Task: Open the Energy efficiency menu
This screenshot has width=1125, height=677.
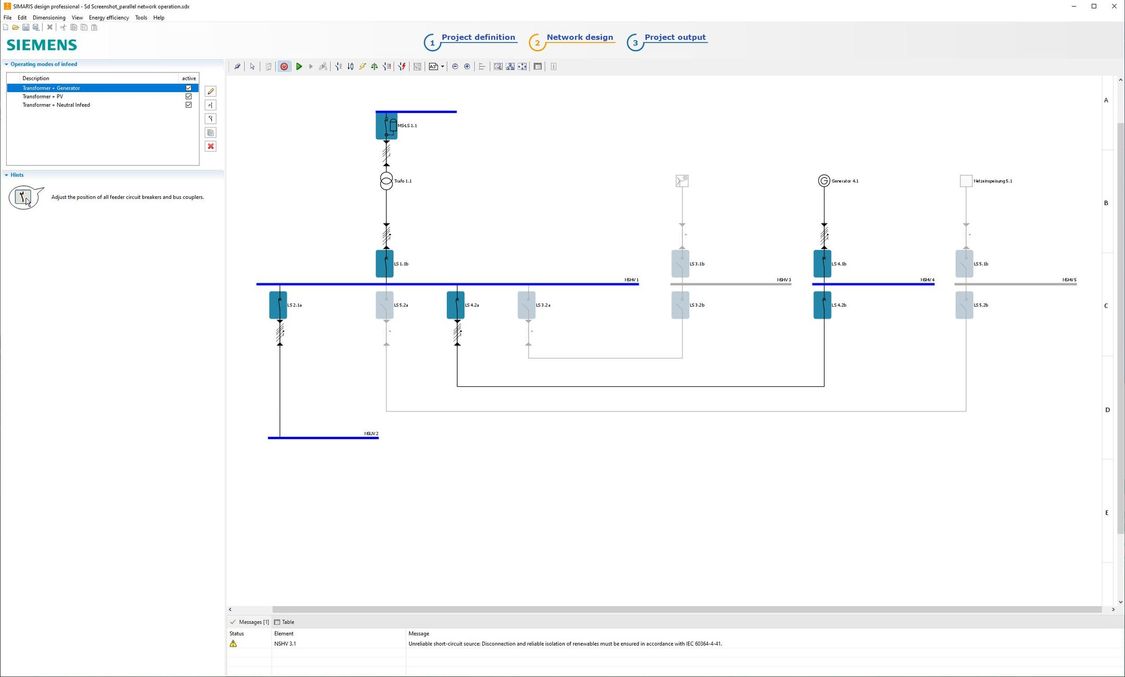Action: 106,17
